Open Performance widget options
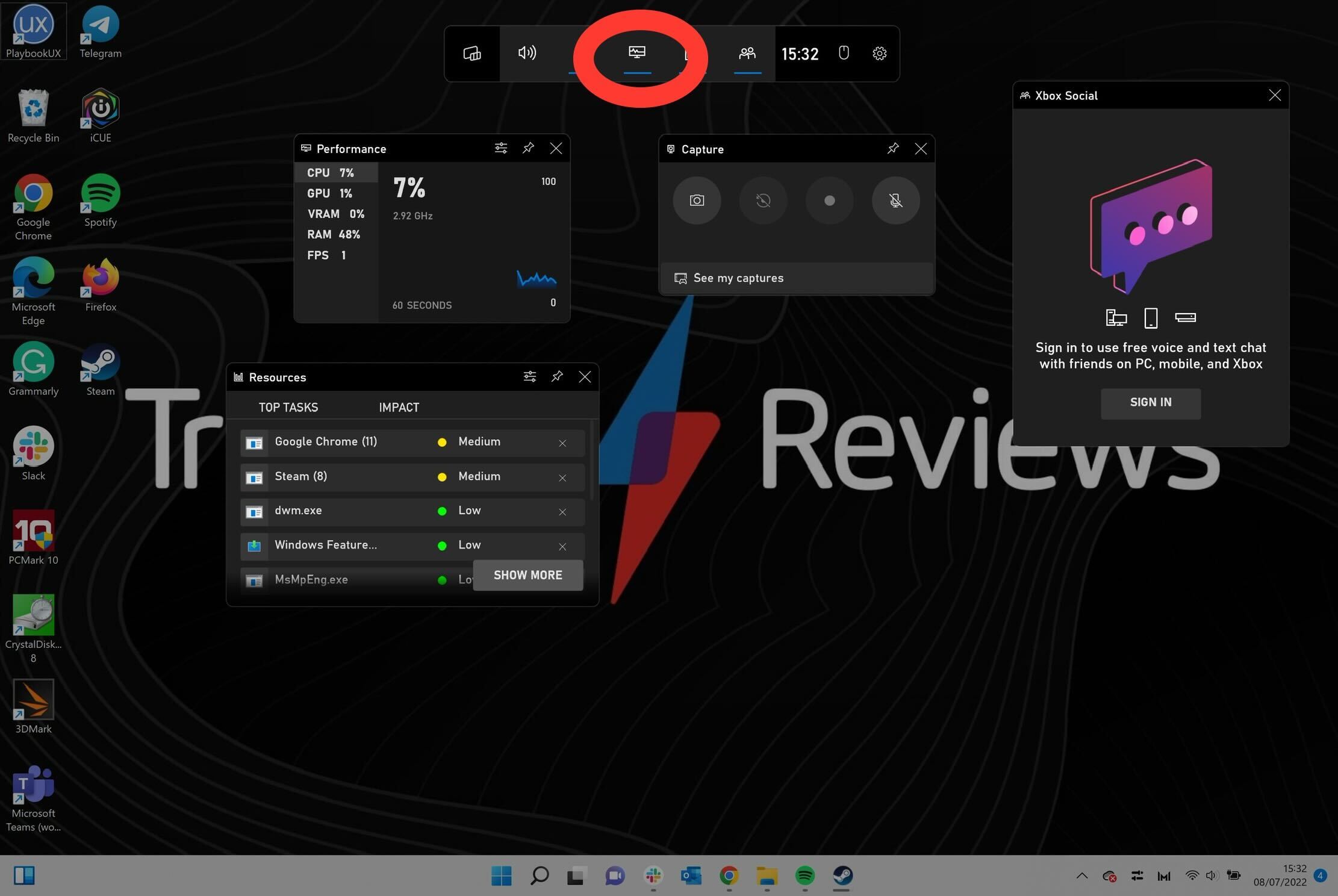 click(500, 148)
